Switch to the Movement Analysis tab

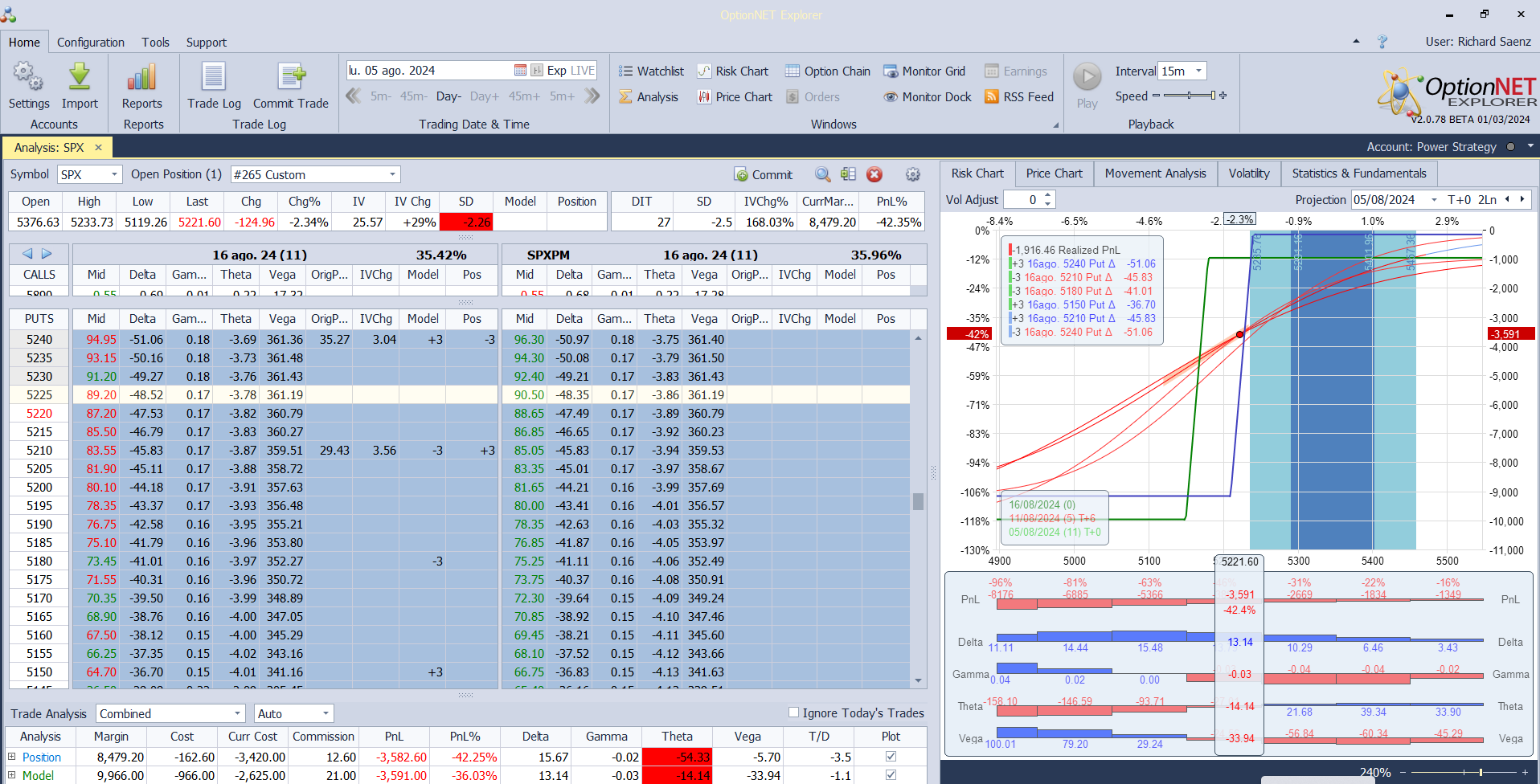click(x=1155, y=174)
